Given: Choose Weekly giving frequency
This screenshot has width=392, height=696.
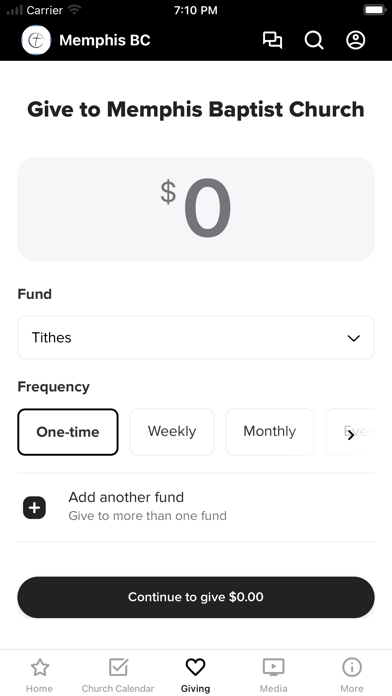Looking at the screenshot, I should (172, 432).
